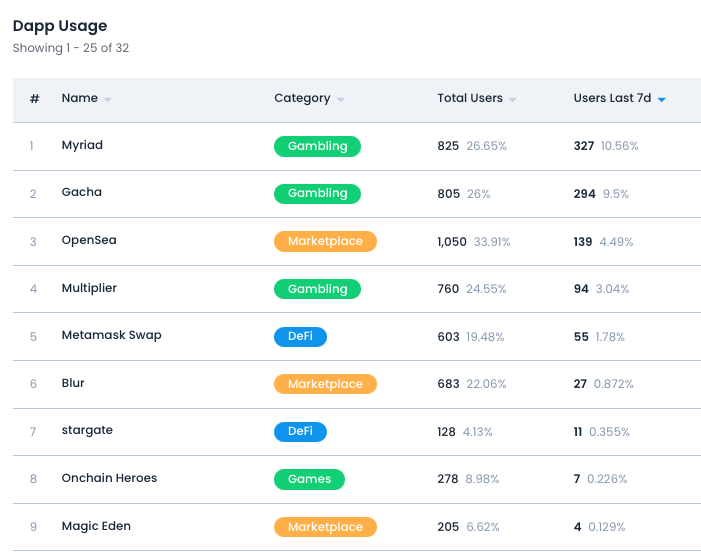Screen dimensions: 701x552
Task: Open the Myriad dapp row
Action: tap(82, 145)
